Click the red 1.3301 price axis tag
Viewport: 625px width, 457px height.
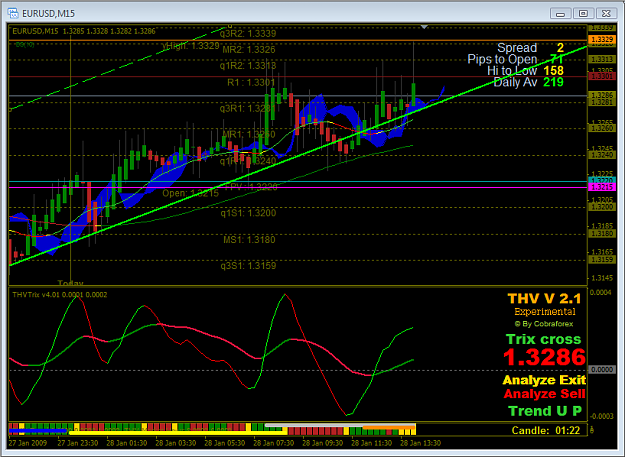click(x=602, y=76)
